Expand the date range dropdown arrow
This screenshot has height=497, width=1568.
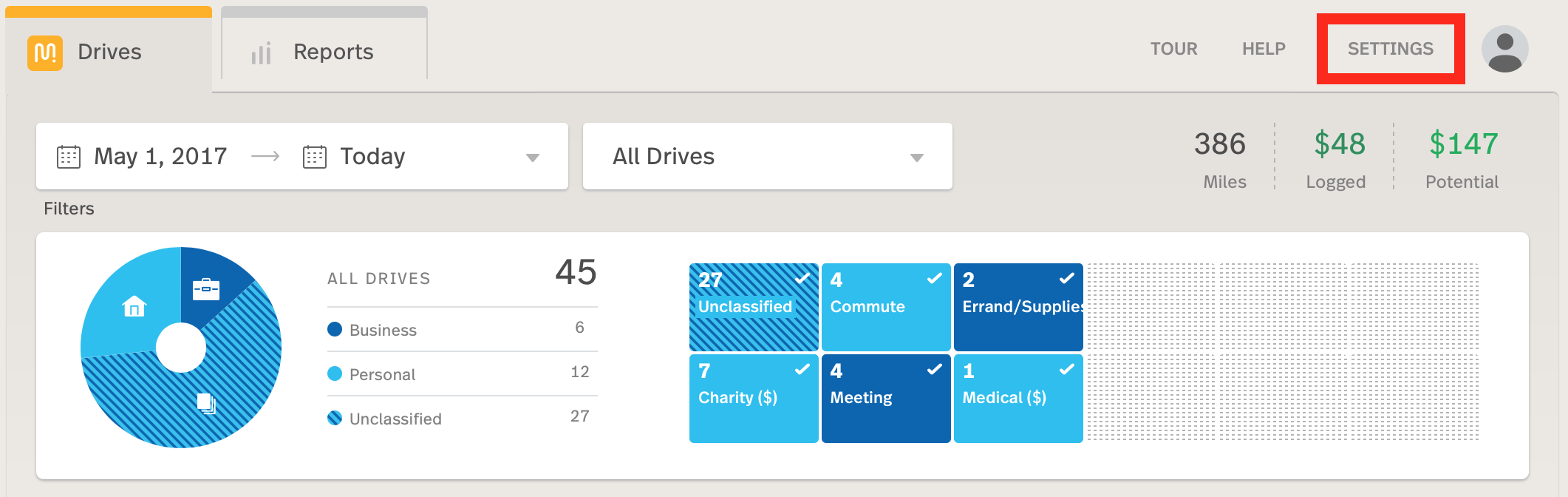[533, 158]
